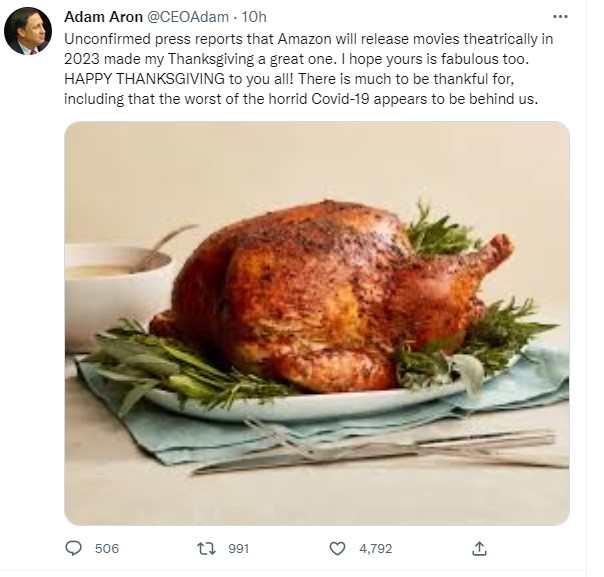
Task: Click the 506 replies count
Action: (106, 548)
